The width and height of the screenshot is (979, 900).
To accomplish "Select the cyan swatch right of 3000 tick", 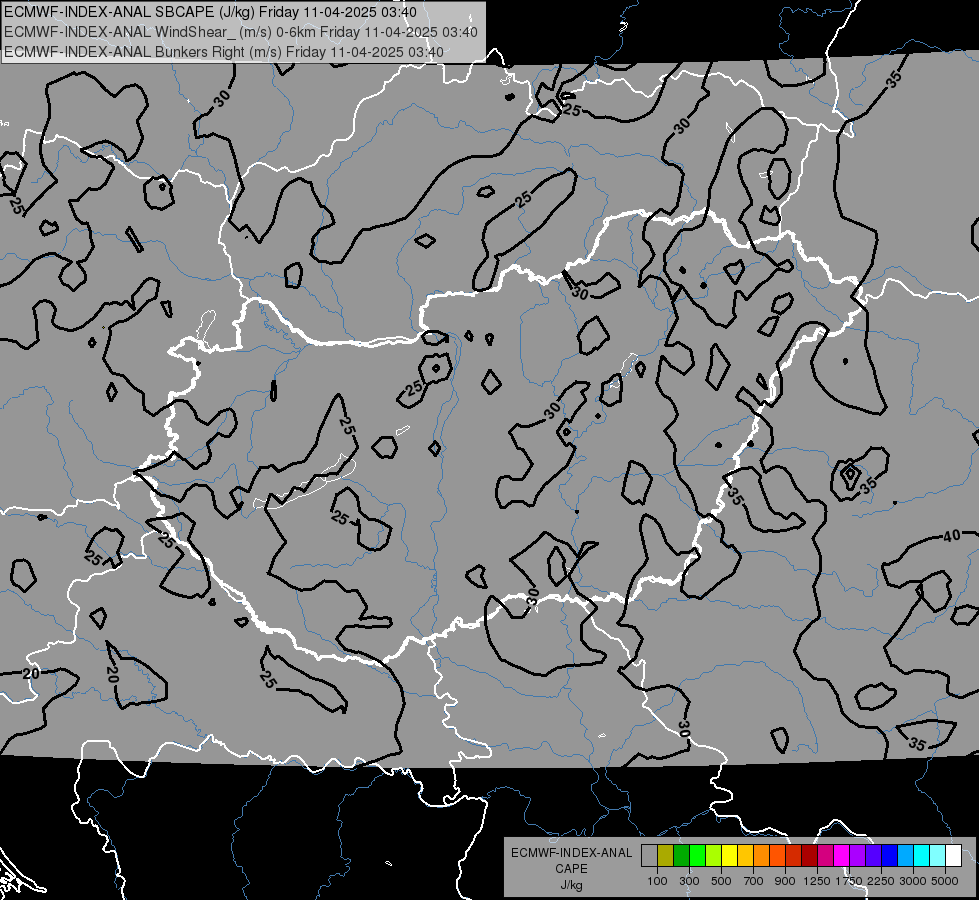I will click(x=922, y=856).
